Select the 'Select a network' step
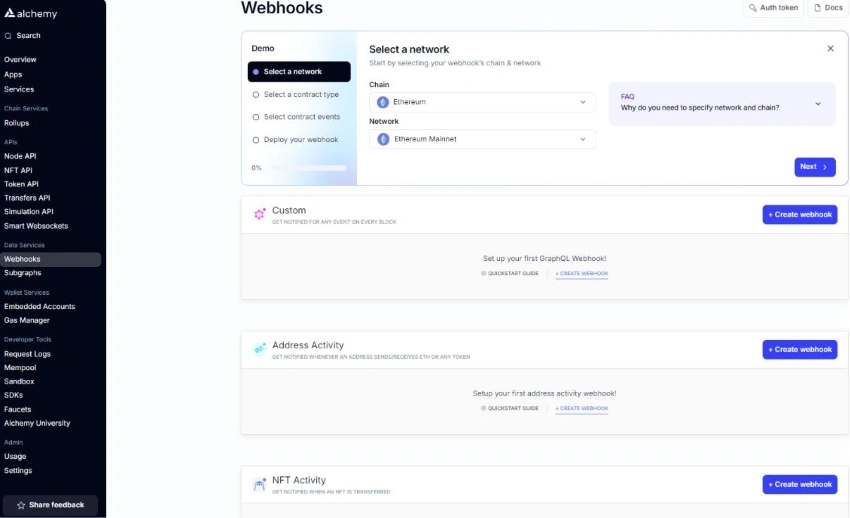Screen dimensions: 850x518 click(x=299, y=72)
